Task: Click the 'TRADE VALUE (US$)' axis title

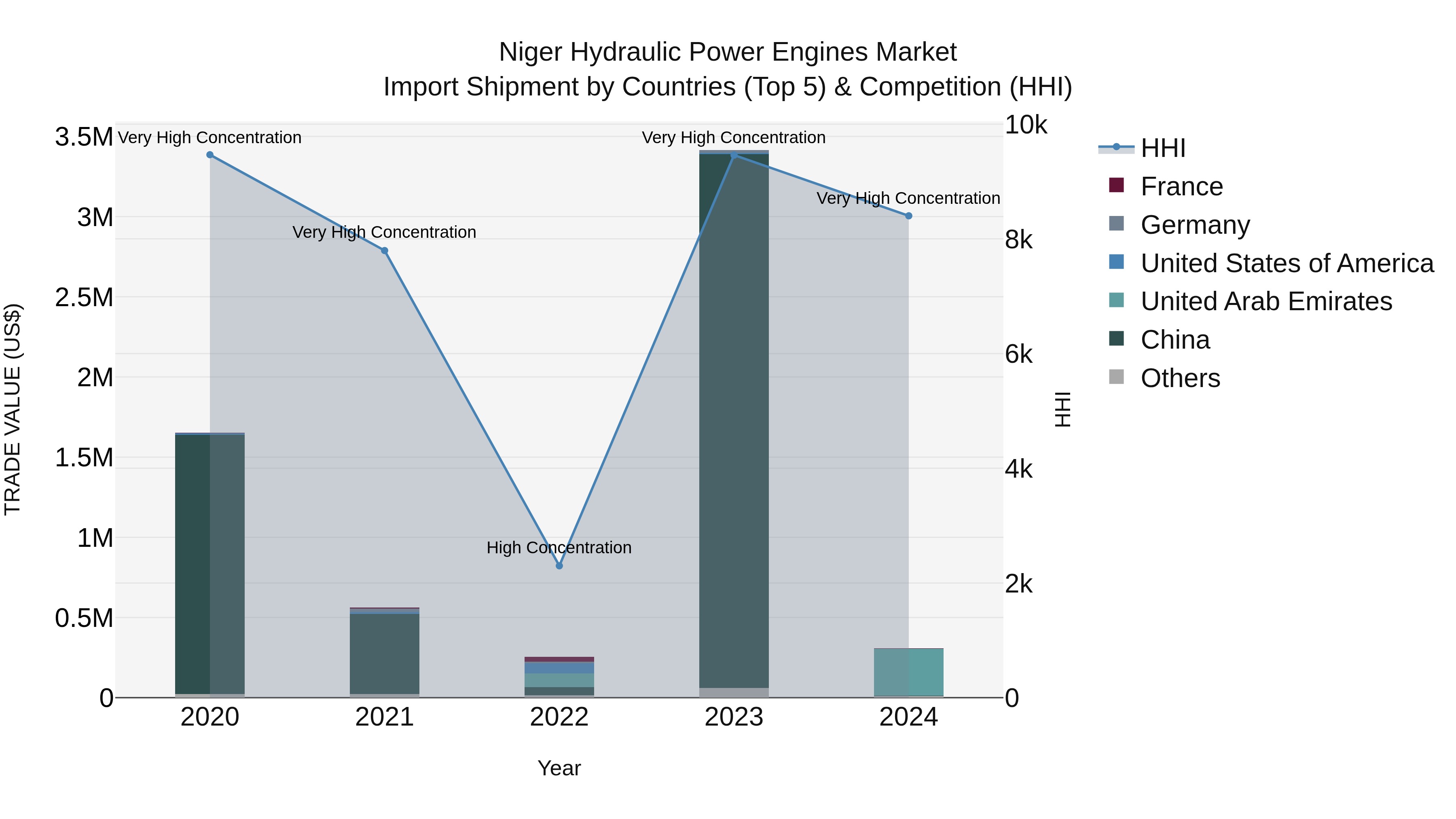Action: (x=13, y=409)
